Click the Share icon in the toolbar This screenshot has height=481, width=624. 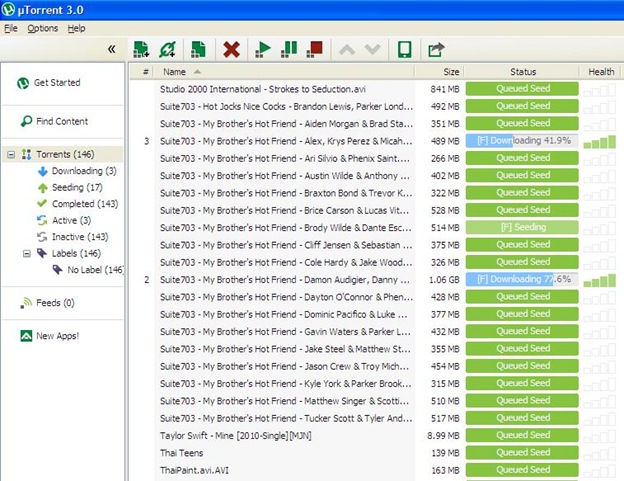point(436,49)
